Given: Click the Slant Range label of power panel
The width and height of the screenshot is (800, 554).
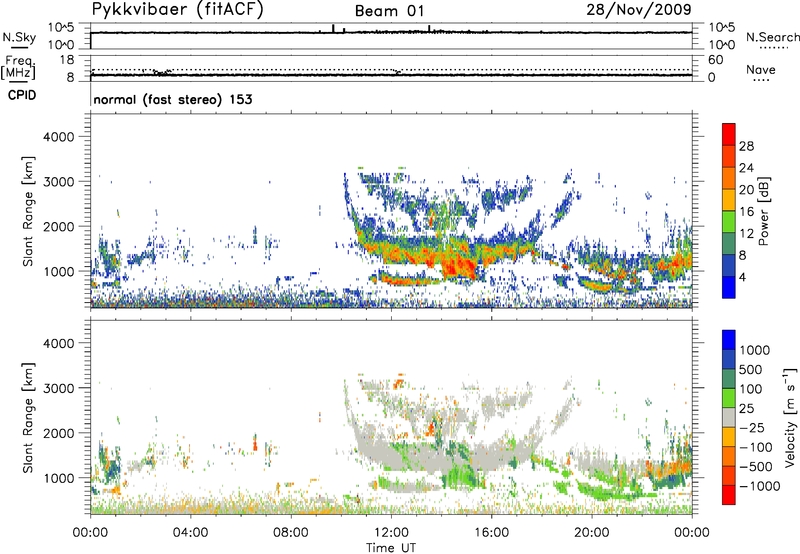Looking at the screenshot, I should [28, 211].
